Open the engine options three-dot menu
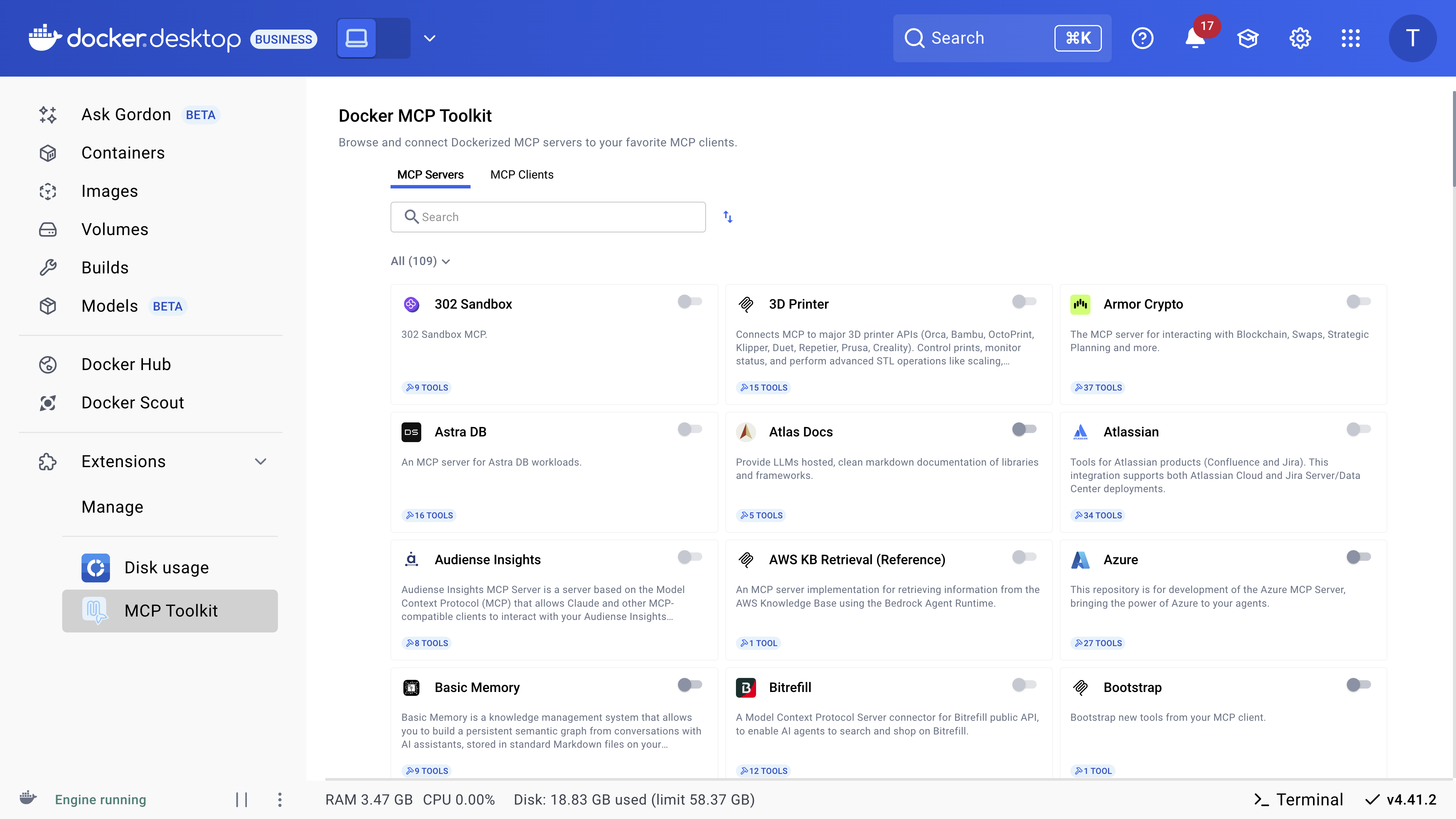 (280, 799)
